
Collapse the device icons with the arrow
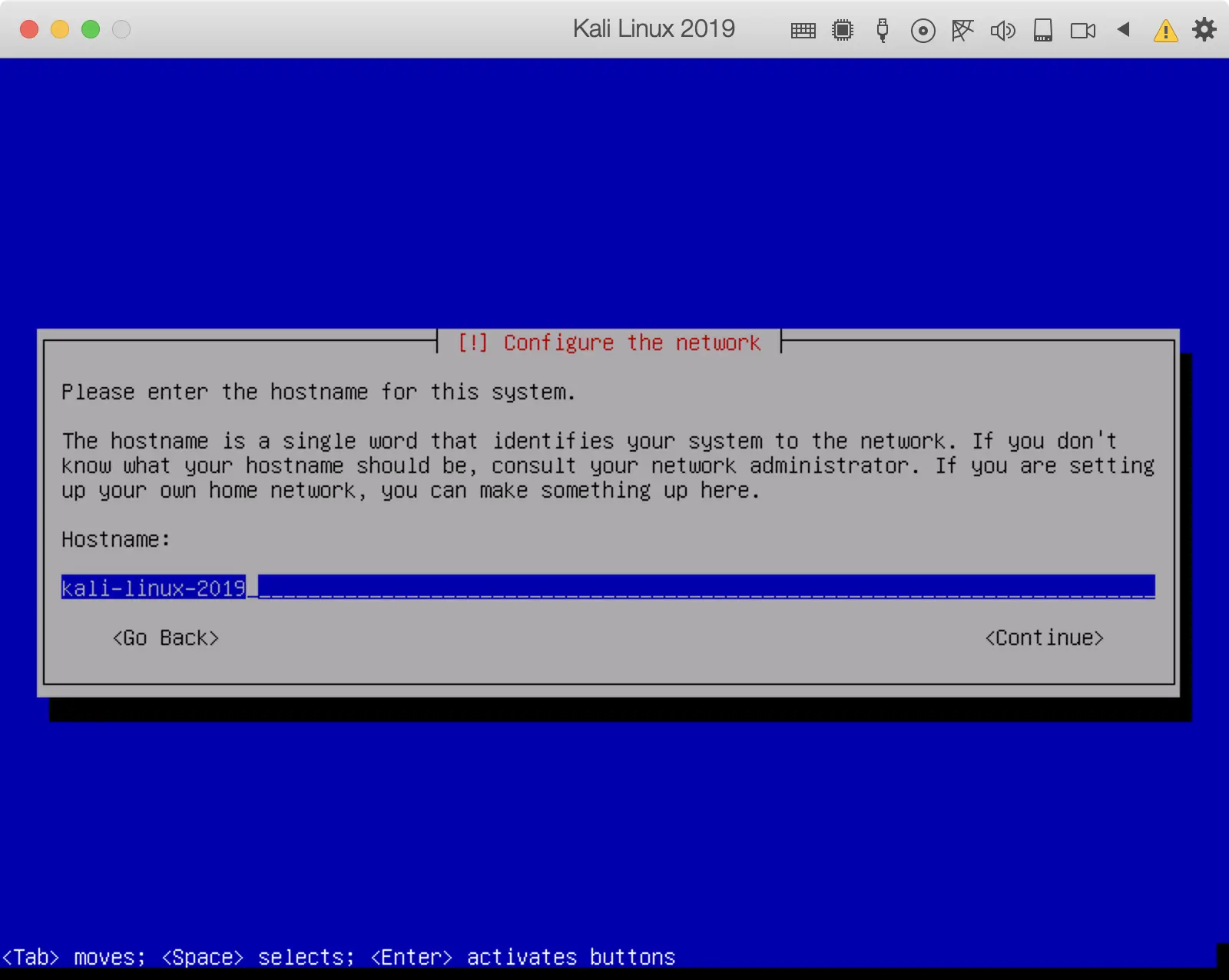click(x=1123, y=29)
